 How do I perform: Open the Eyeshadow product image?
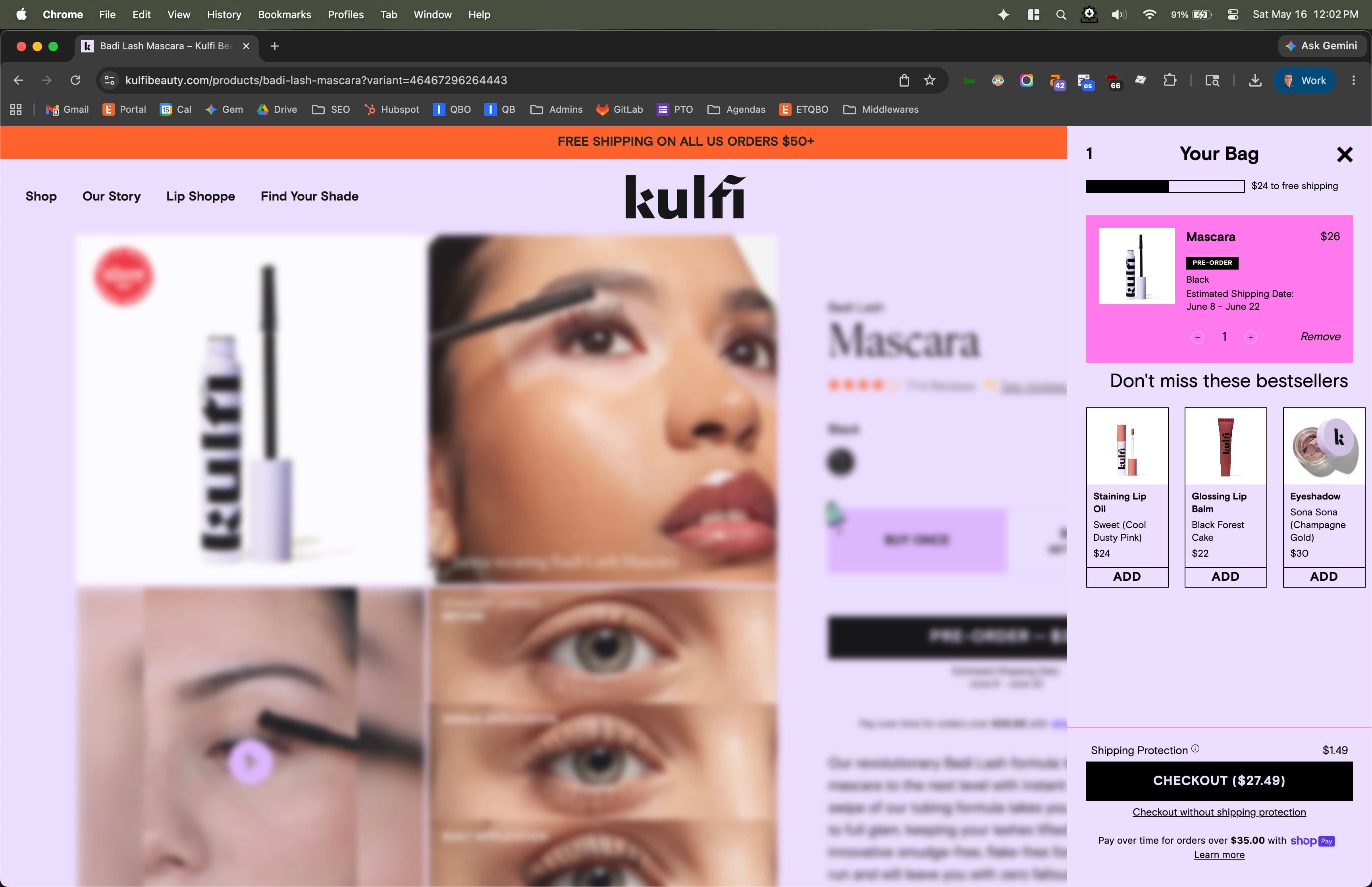[1324, 446]
